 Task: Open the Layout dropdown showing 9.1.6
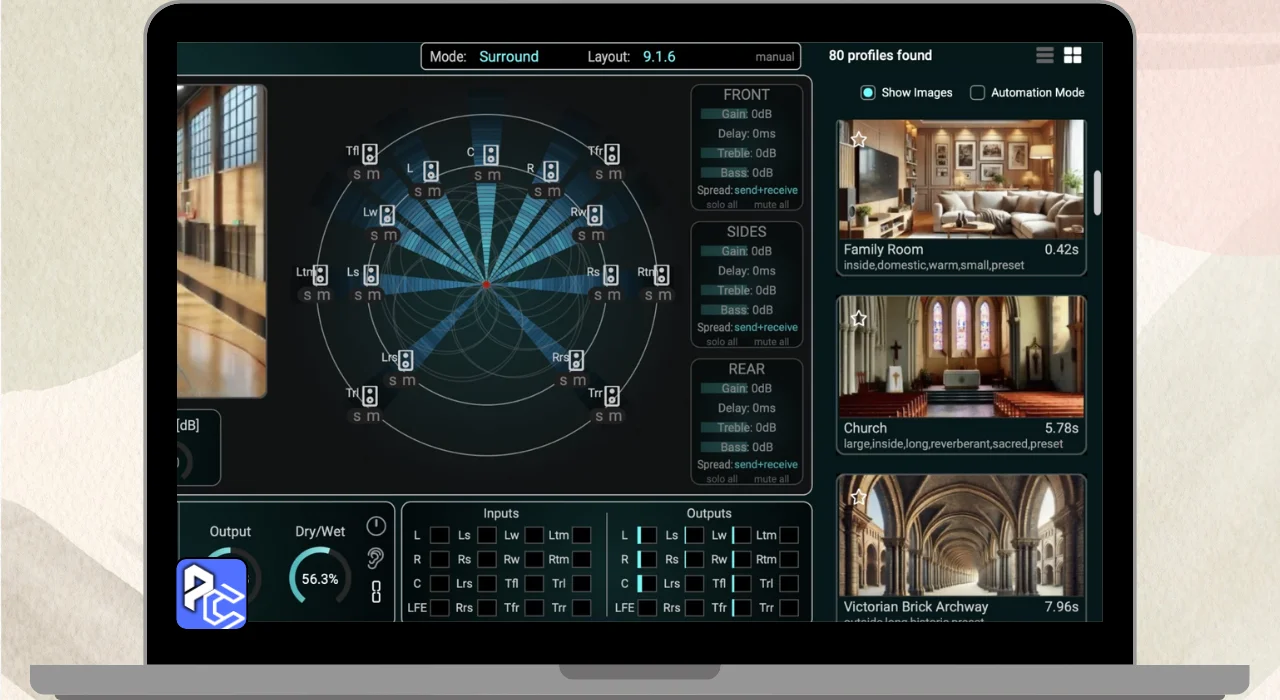(659, 57)
